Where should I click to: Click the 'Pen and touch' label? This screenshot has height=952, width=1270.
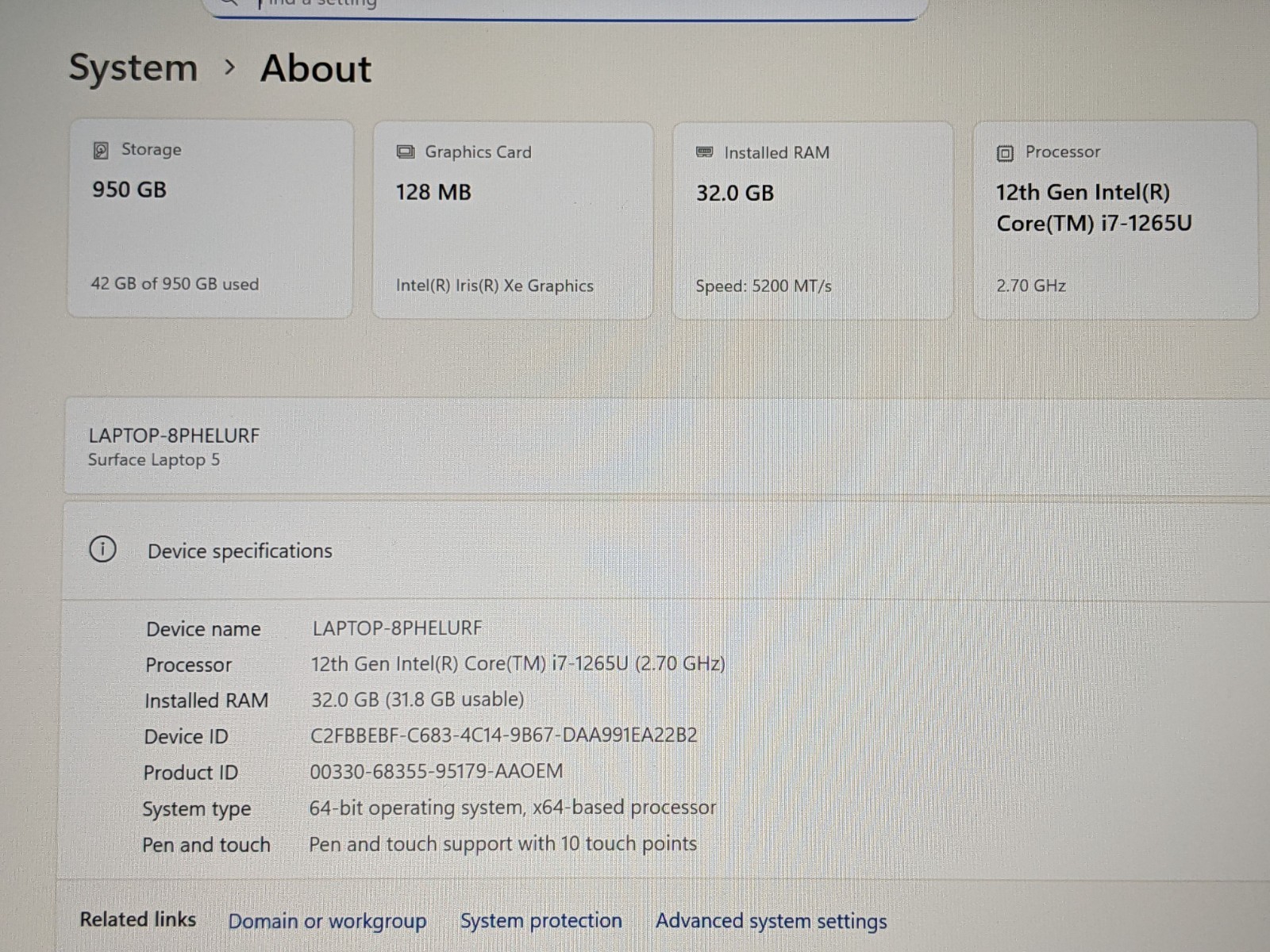pos(206,845)
